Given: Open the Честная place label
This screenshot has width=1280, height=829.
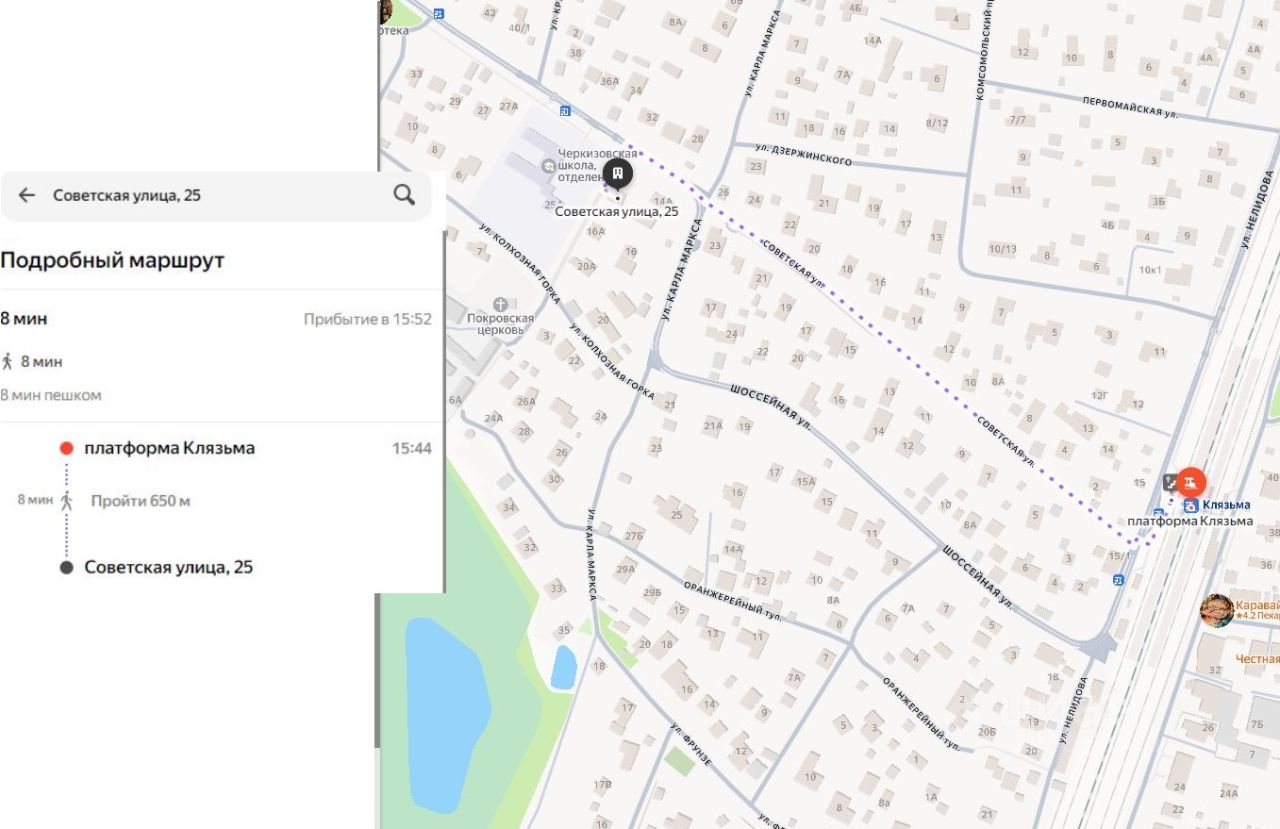Looking at the screenshot, I should pos(1258,659).
